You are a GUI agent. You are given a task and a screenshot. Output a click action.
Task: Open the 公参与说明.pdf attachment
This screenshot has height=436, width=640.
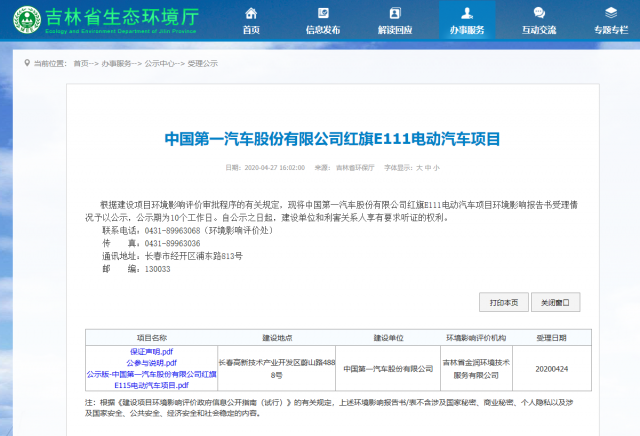click(151, 363)
